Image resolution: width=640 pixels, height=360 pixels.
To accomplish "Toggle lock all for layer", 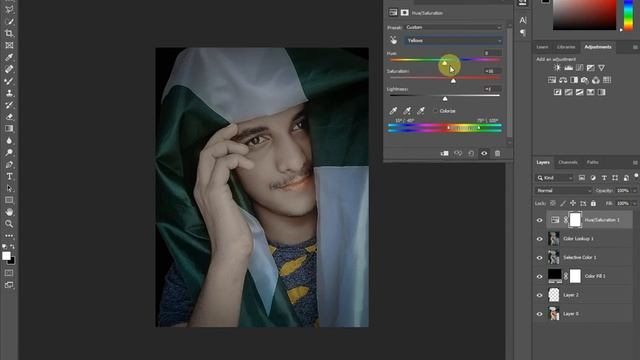I will 593,203.
